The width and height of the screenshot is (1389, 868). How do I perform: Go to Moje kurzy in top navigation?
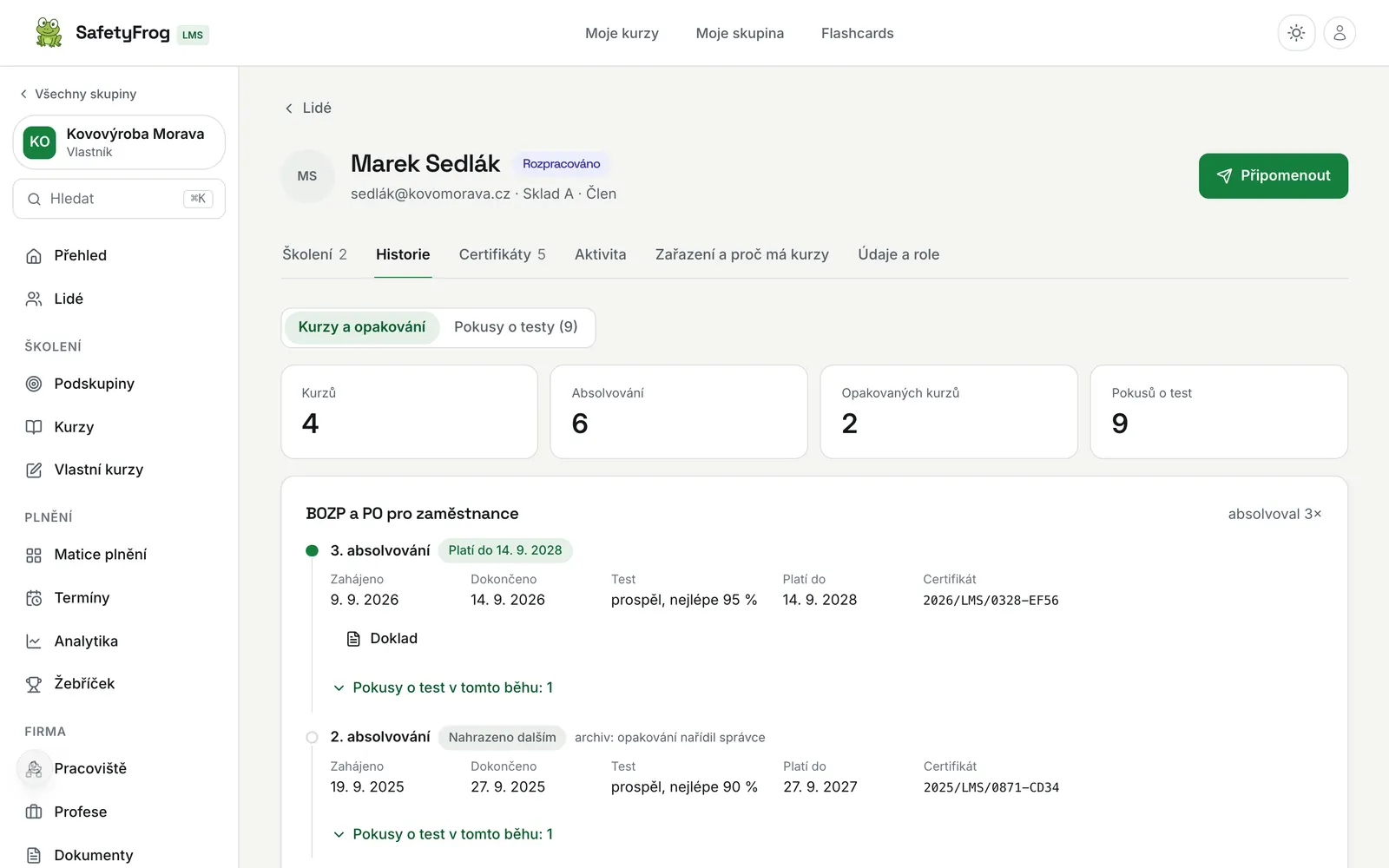[x=622, y=33]
